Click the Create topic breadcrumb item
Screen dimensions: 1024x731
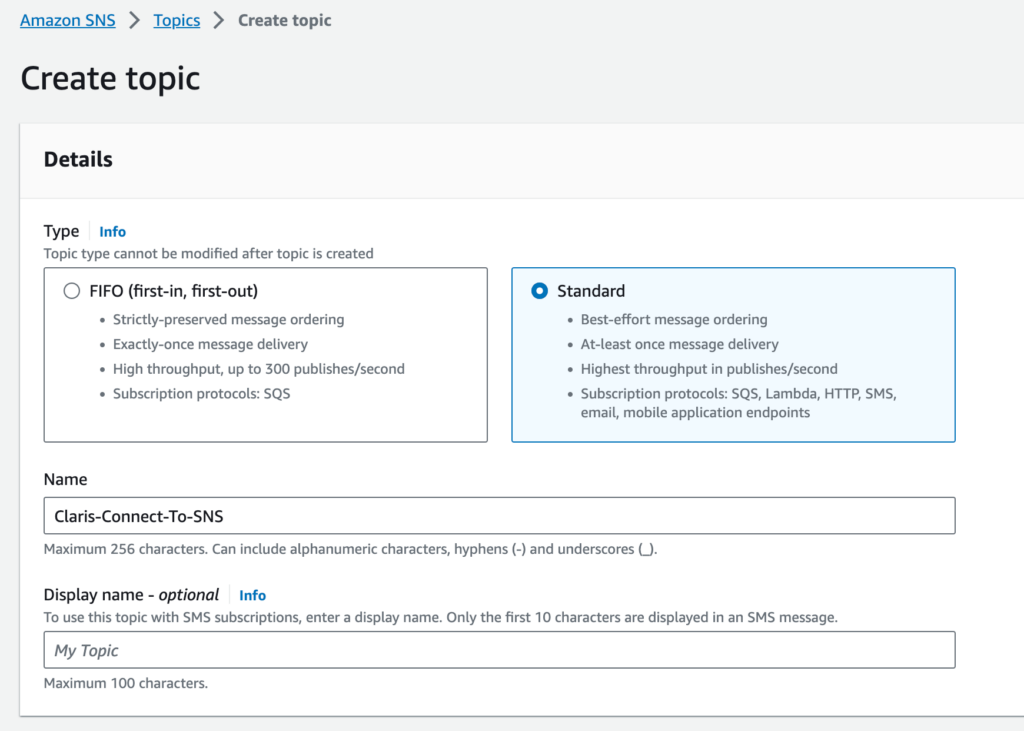click(x=284, y=20)
